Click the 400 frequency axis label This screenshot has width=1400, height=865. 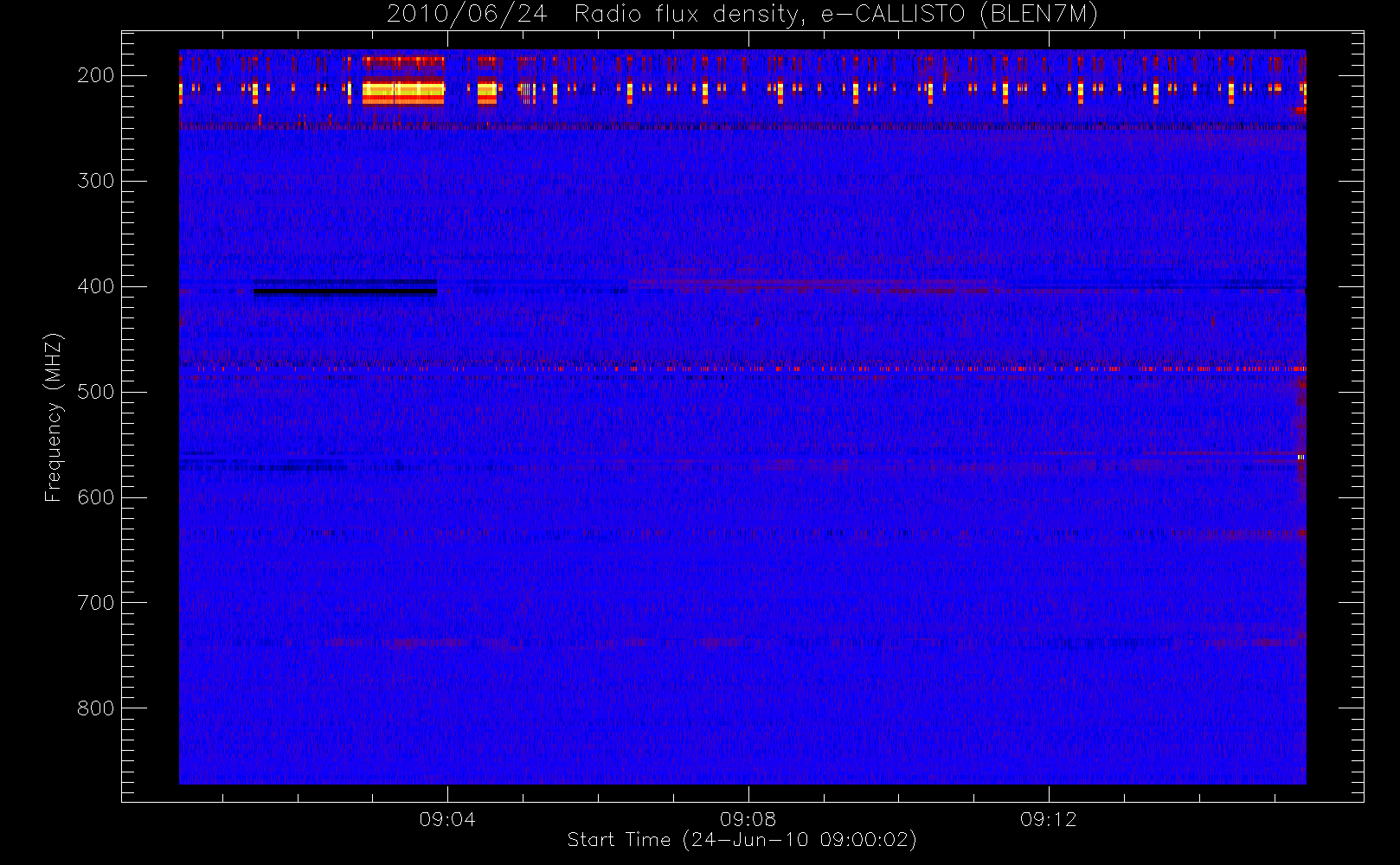pyautogui.click(x=95, y=286)
